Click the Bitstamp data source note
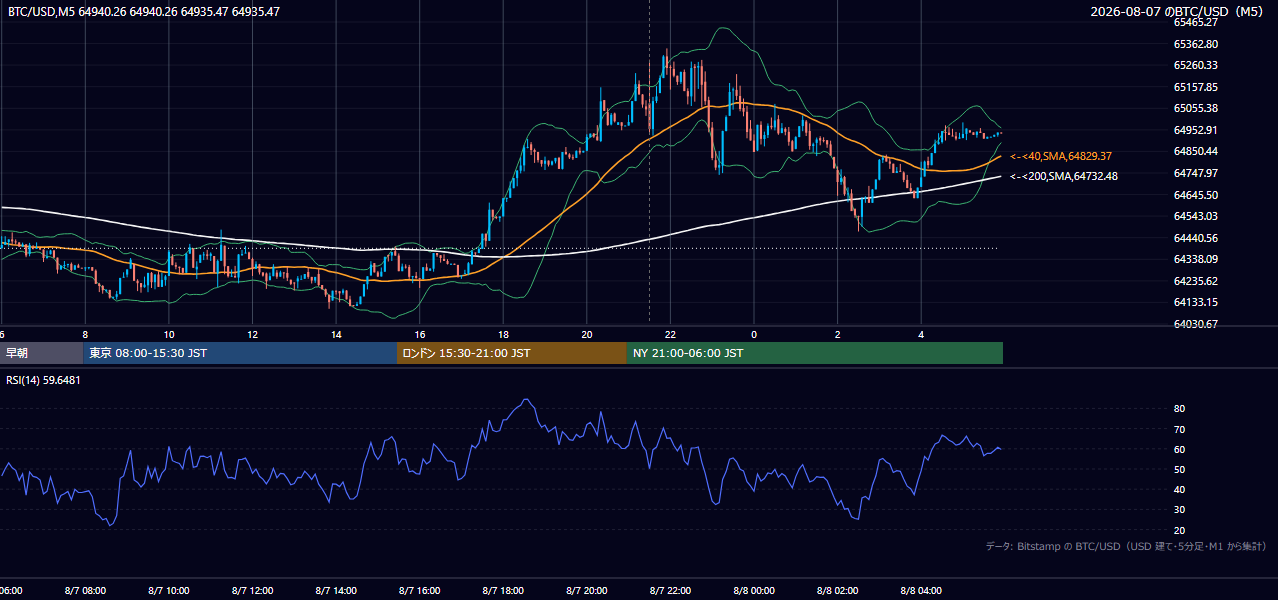 point(1126,546)
